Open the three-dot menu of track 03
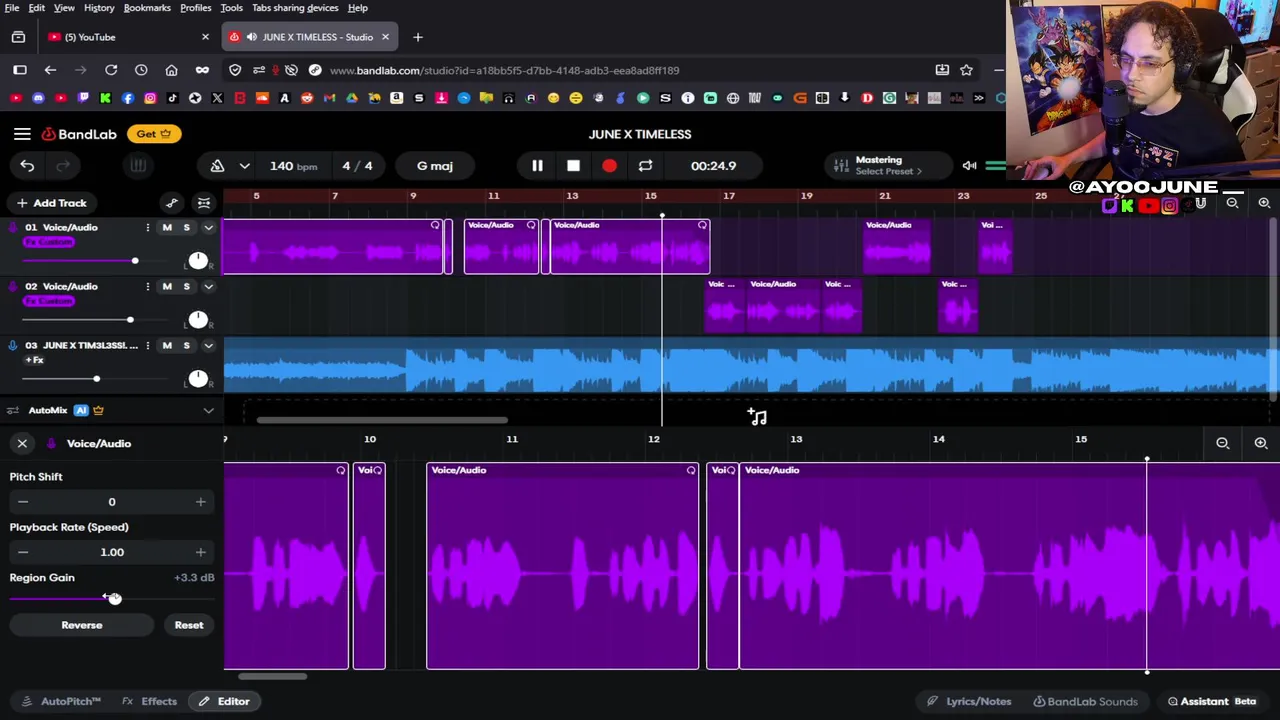Viewport: 1280px width, 720px height. click(x=147, y=346)
